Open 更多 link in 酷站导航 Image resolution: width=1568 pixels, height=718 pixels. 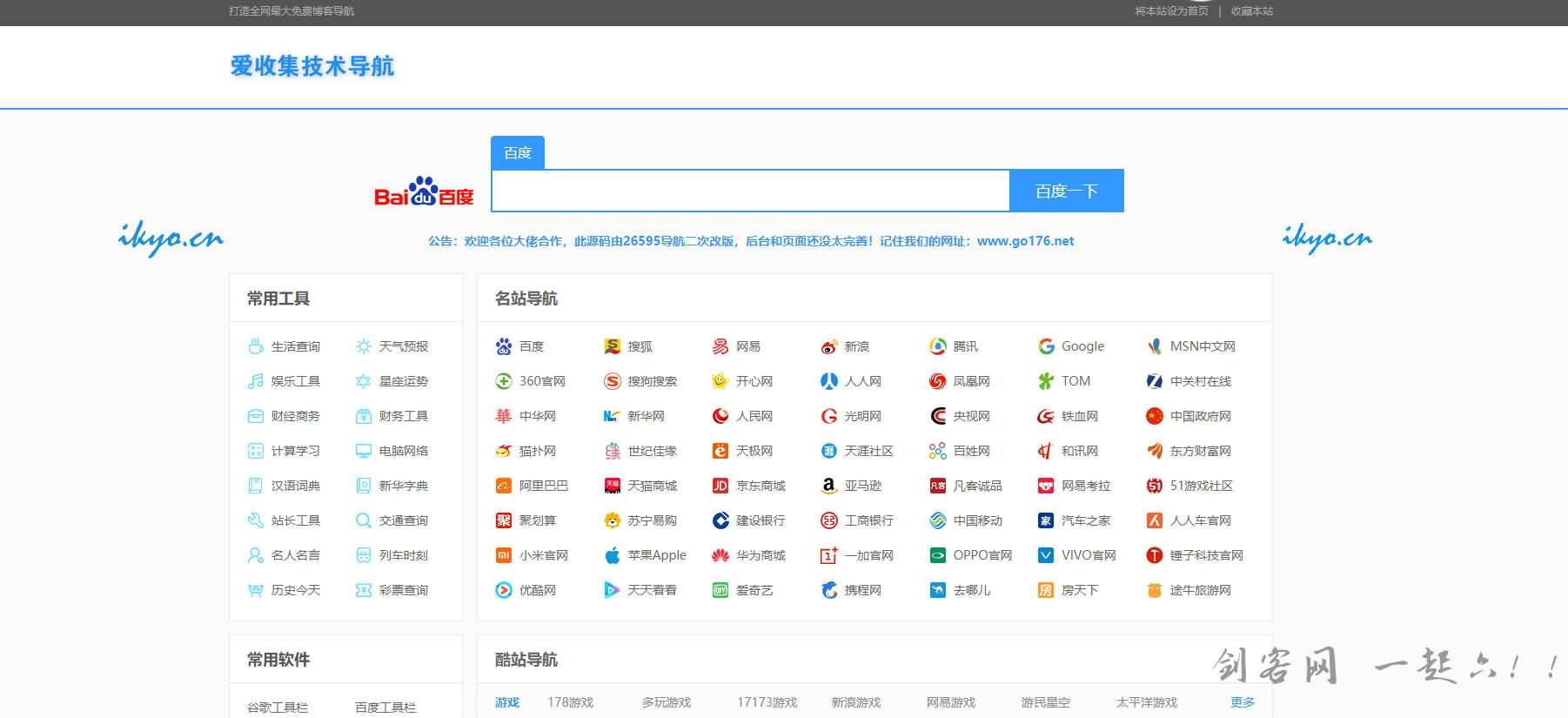[x=1243, y=702]
